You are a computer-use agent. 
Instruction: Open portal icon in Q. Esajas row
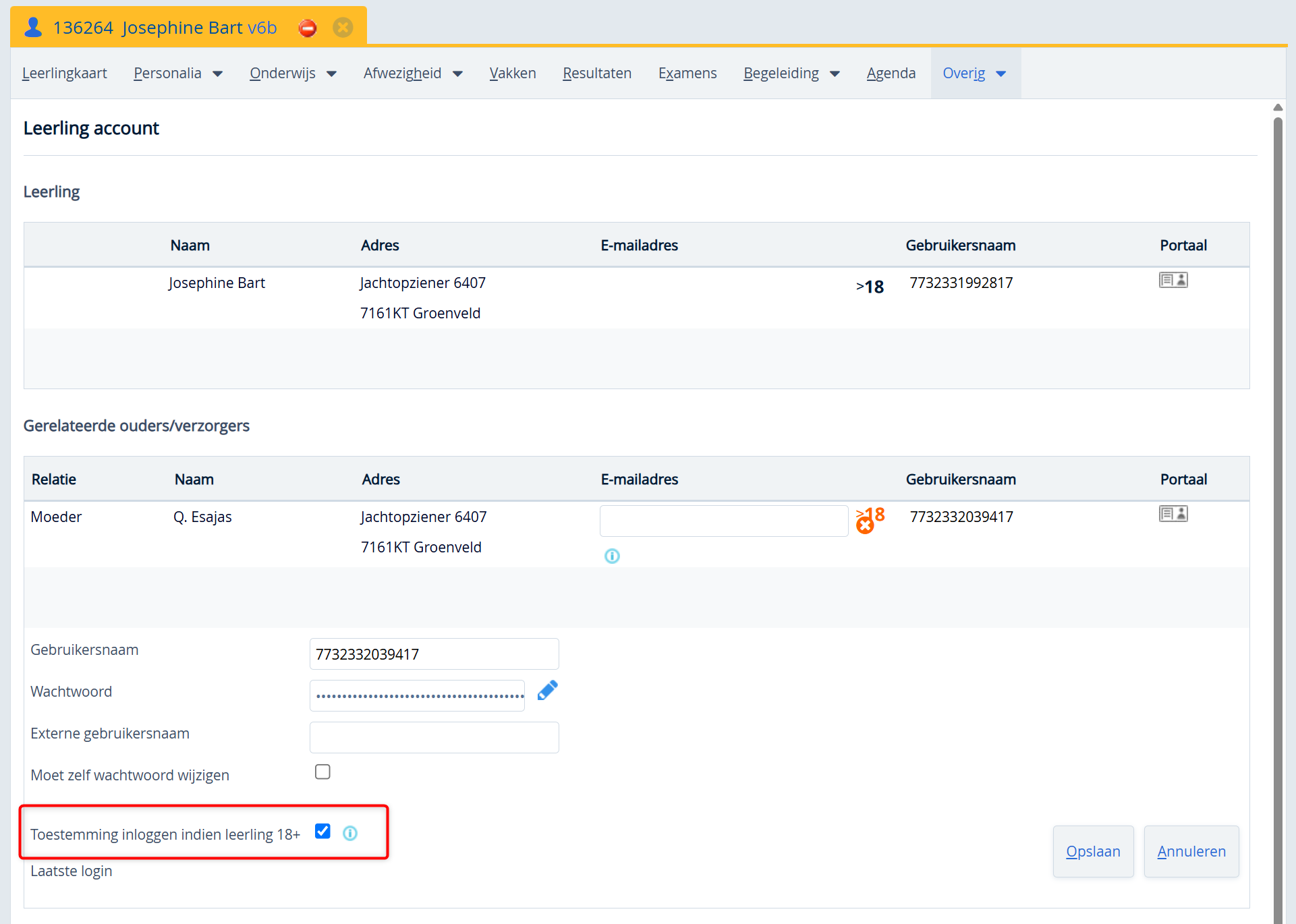1173,514
